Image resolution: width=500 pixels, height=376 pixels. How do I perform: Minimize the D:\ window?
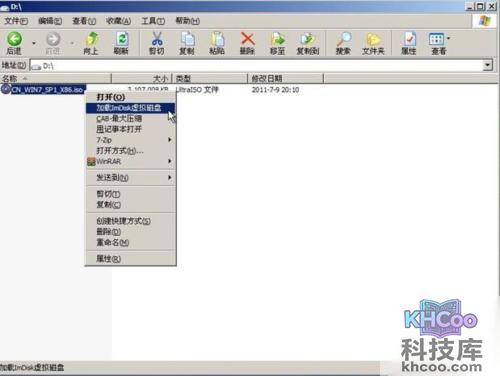click(470, 6)
